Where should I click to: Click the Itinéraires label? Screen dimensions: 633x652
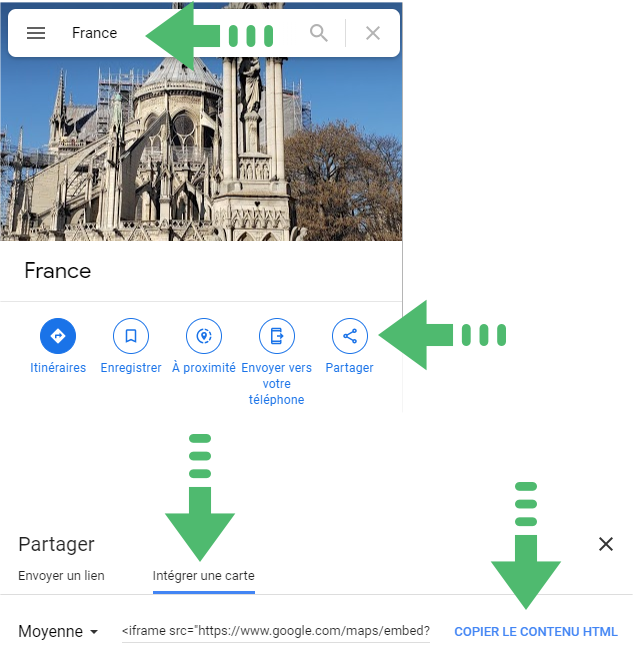click(x=58, y=368)
